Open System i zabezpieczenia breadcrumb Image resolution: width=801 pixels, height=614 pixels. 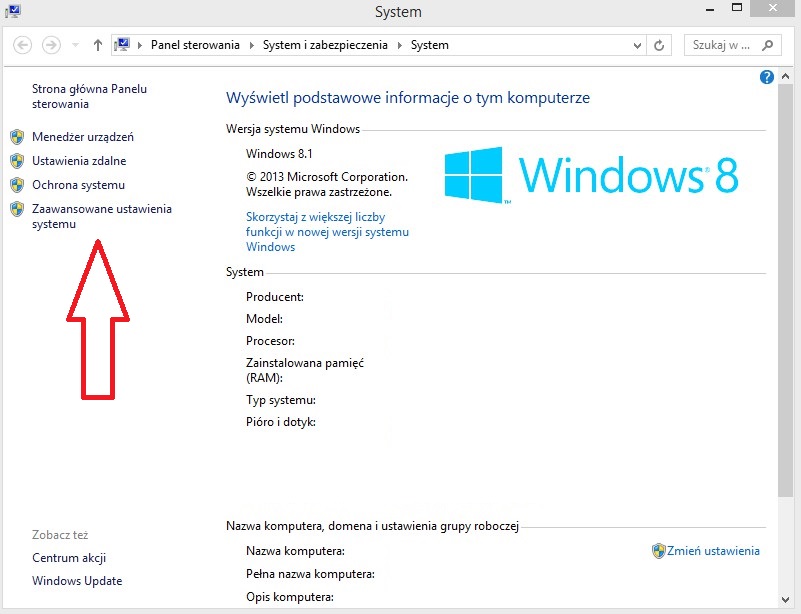pyautogui.click(x=325, y=45)
